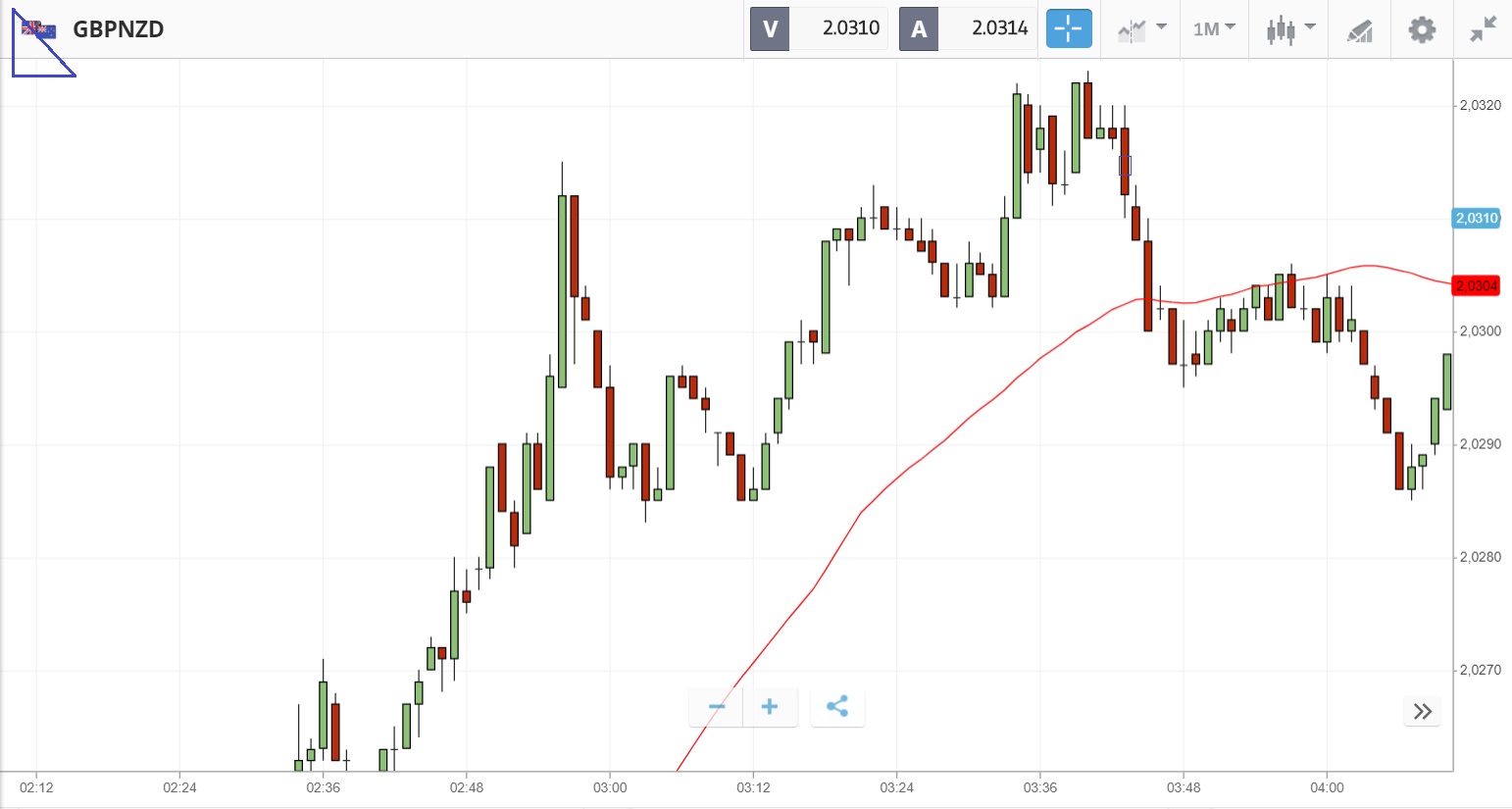Toggle the blue crosshair cursor button
This screenshot has height=809, width=1512.
click(1068, 28)
